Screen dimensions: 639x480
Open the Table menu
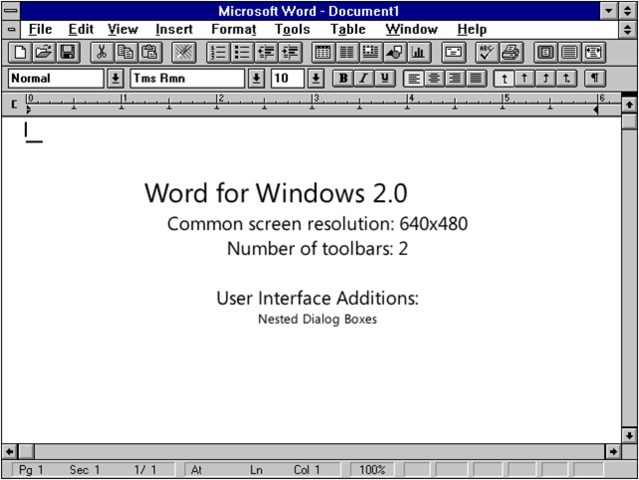(x=348, y=29)
